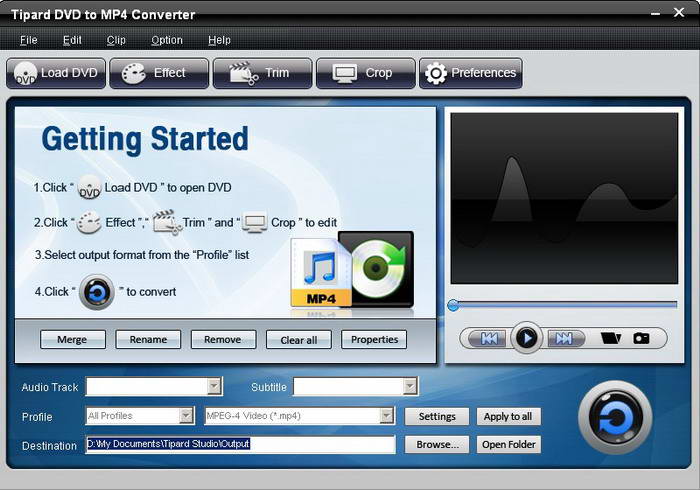Minimize the converter window
The image size is (700, 490).
655,13
